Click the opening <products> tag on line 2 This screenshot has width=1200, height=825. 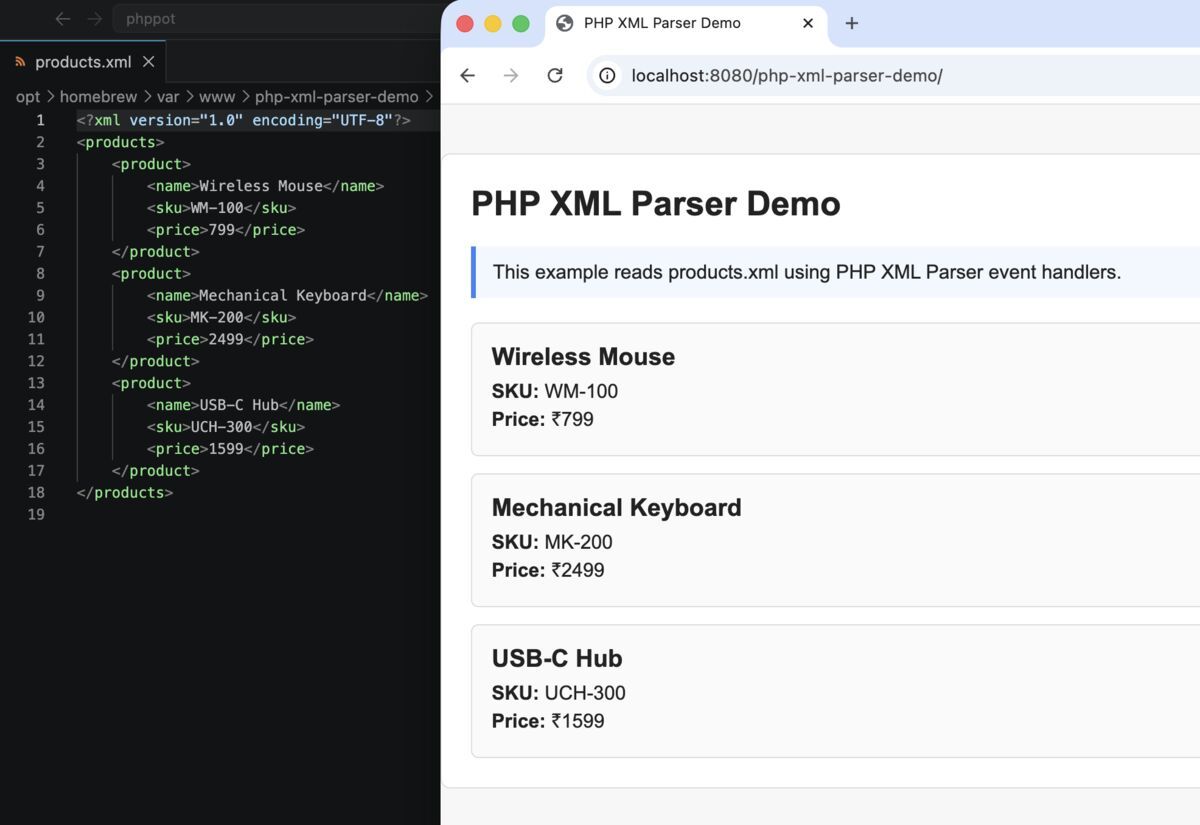[x=120, y=142]
